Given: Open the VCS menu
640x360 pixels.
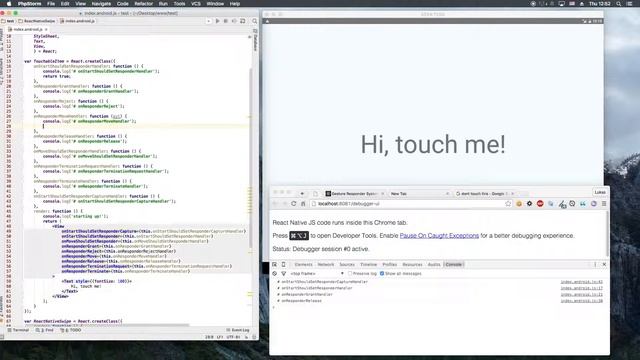Looking at the screenshot, I should tap(196, 4).
